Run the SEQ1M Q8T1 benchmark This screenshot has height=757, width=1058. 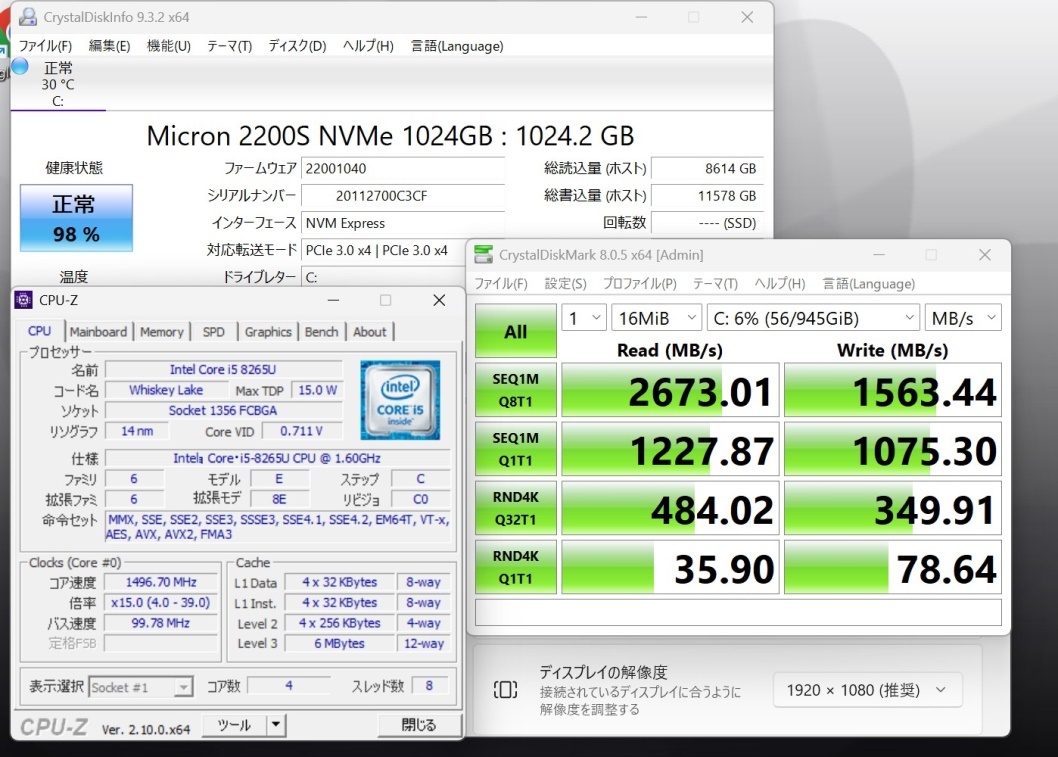pyautogui.click(x=516, y=390)
